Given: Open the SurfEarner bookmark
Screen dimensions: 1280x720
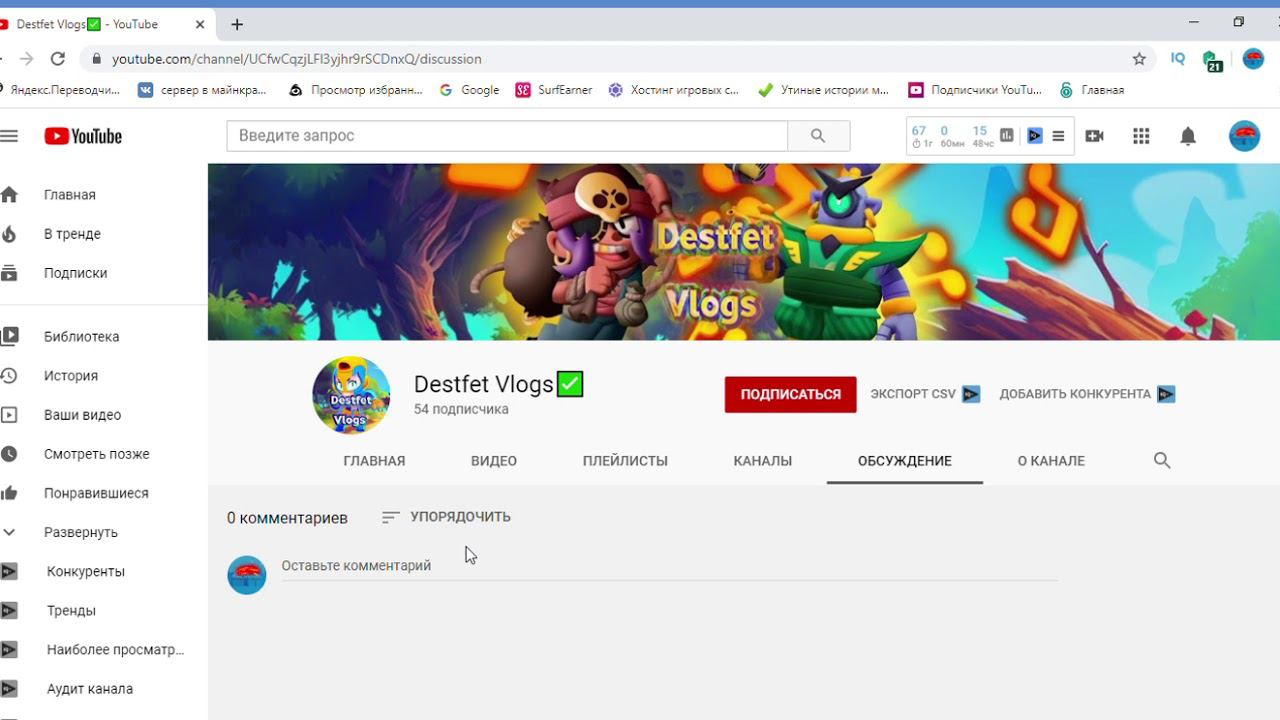Looking at the screenshot, I should click(554, 90).
